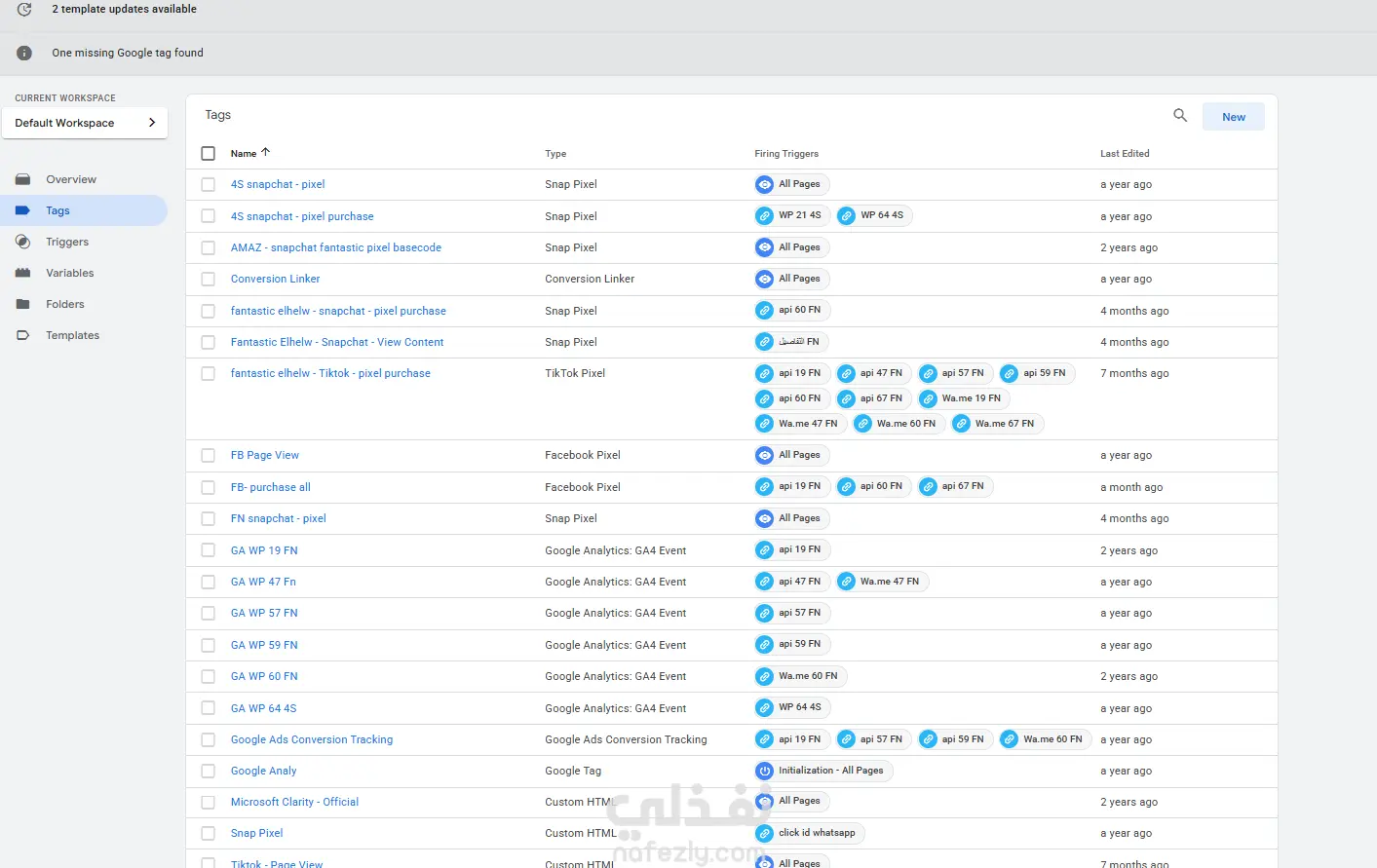Open the Google Analy tag
The height and width of the screenshot is (868, 1377).
coord(264,771)
